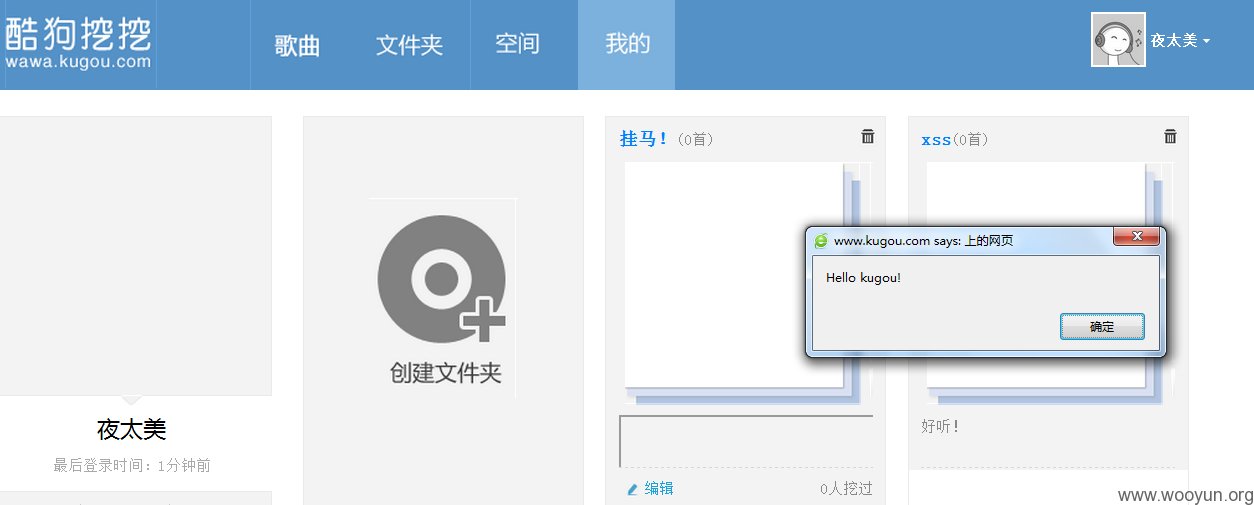Open the xss folder title link
This screenshot has height=505, width=1254.
(936, 140)
